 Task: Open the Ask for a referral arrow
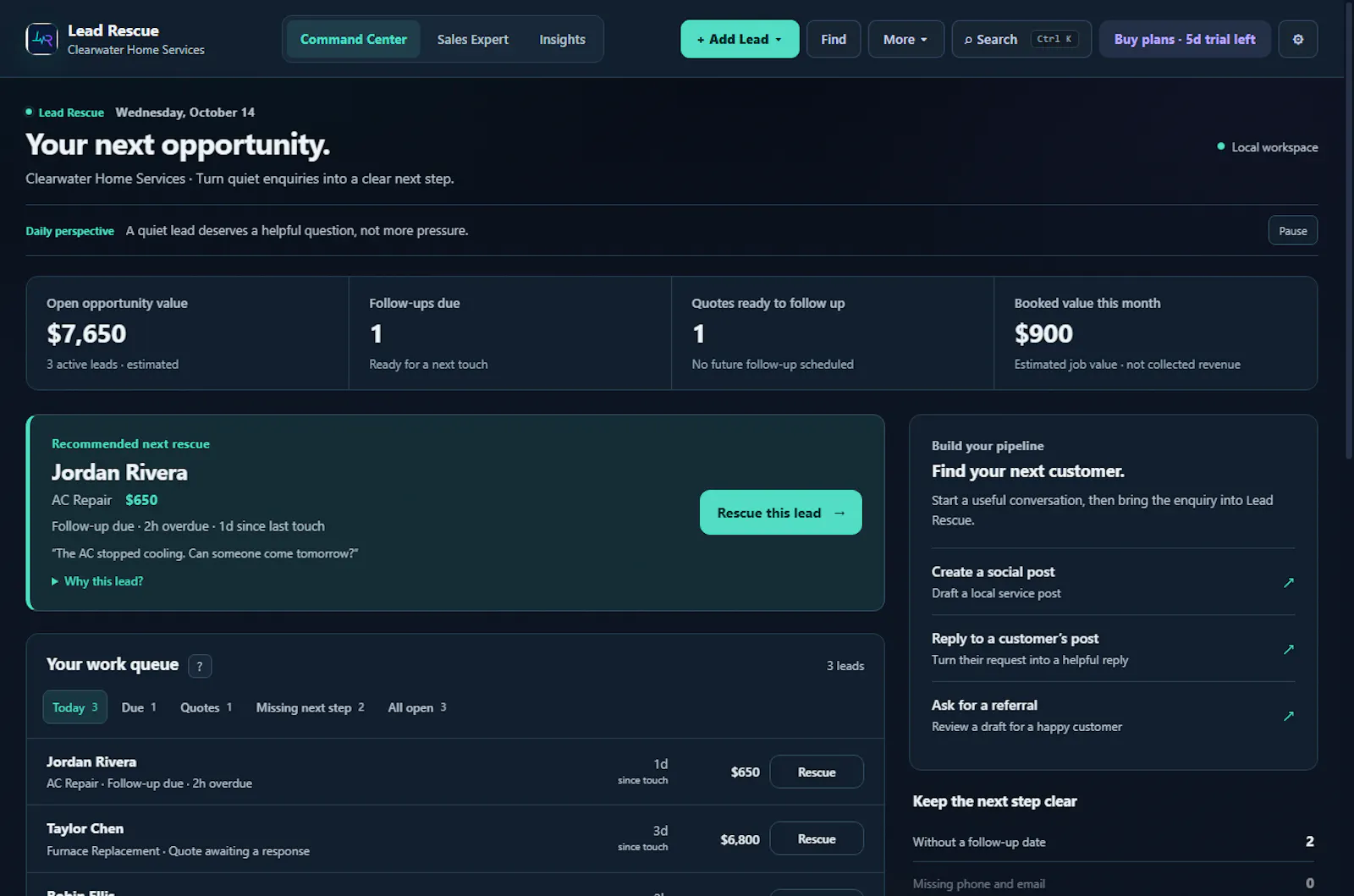tap(1288, 716)
